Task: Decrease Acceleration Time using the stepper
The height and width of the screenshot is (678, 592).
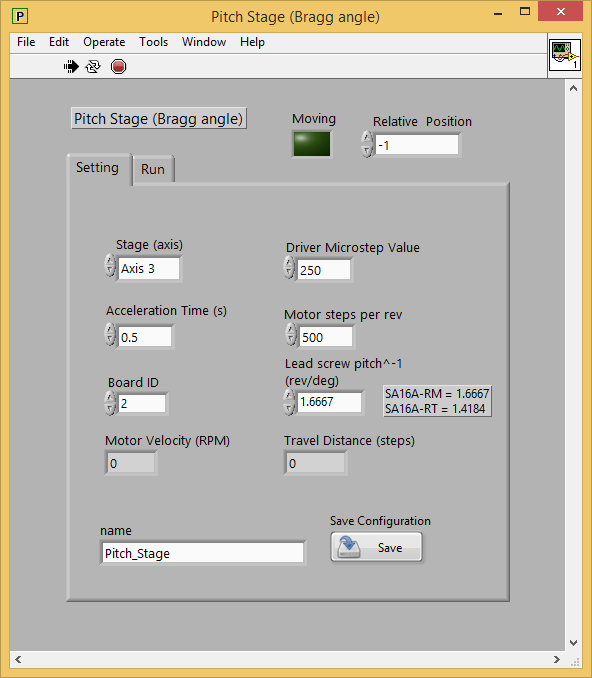Action: [110, 340]
